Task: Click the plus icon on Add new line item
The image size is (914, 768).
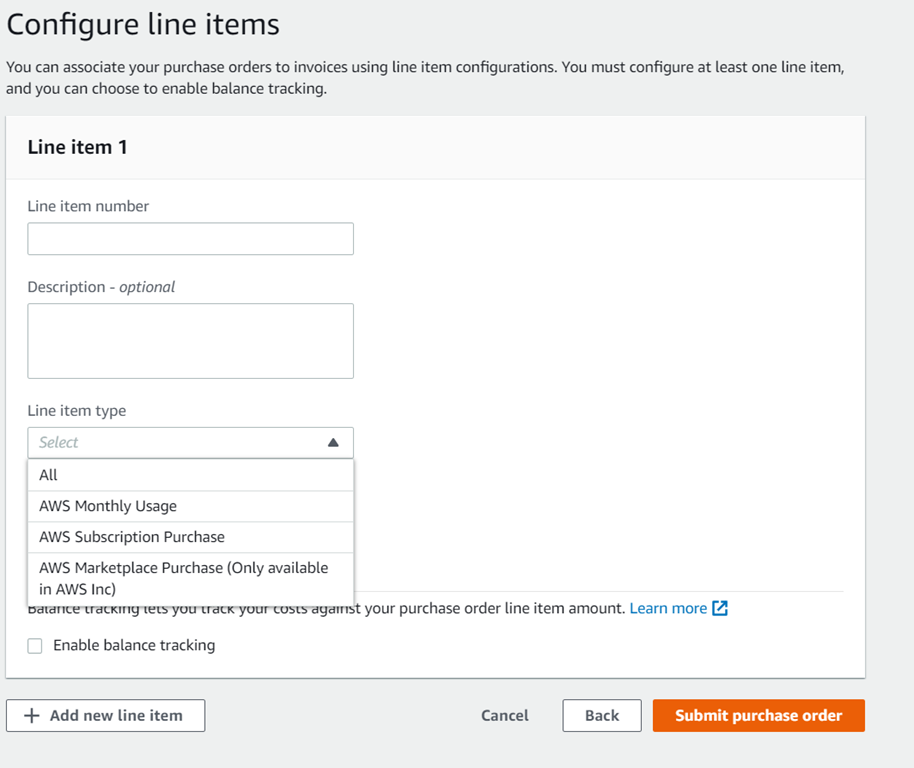Action: click(x=32, y=716)
